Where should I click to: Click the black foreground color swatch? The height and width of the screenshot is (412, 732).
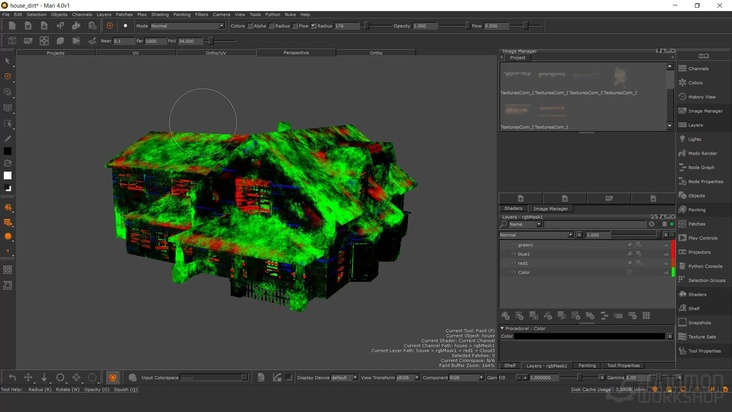7,151
